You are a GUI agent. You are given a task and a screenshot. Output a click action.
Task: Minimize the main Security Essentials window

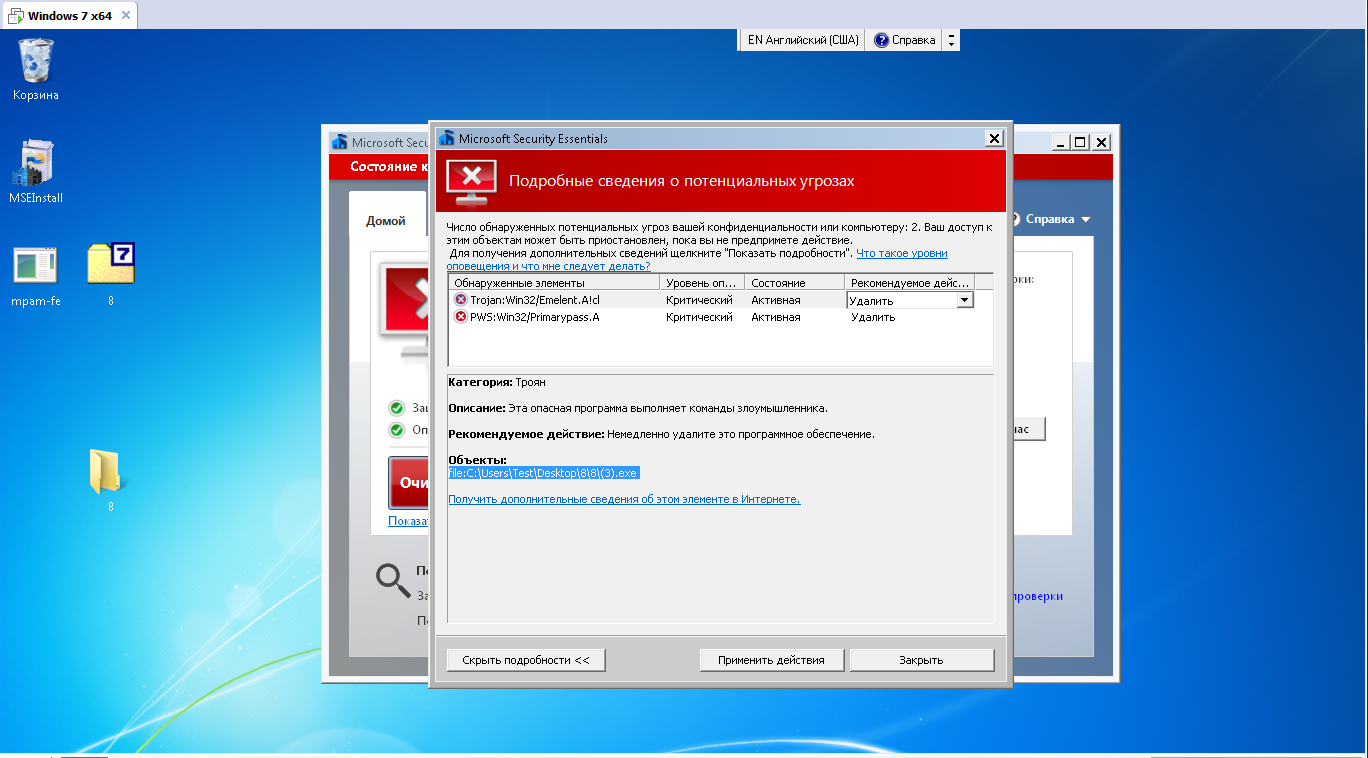(1061, 143)
